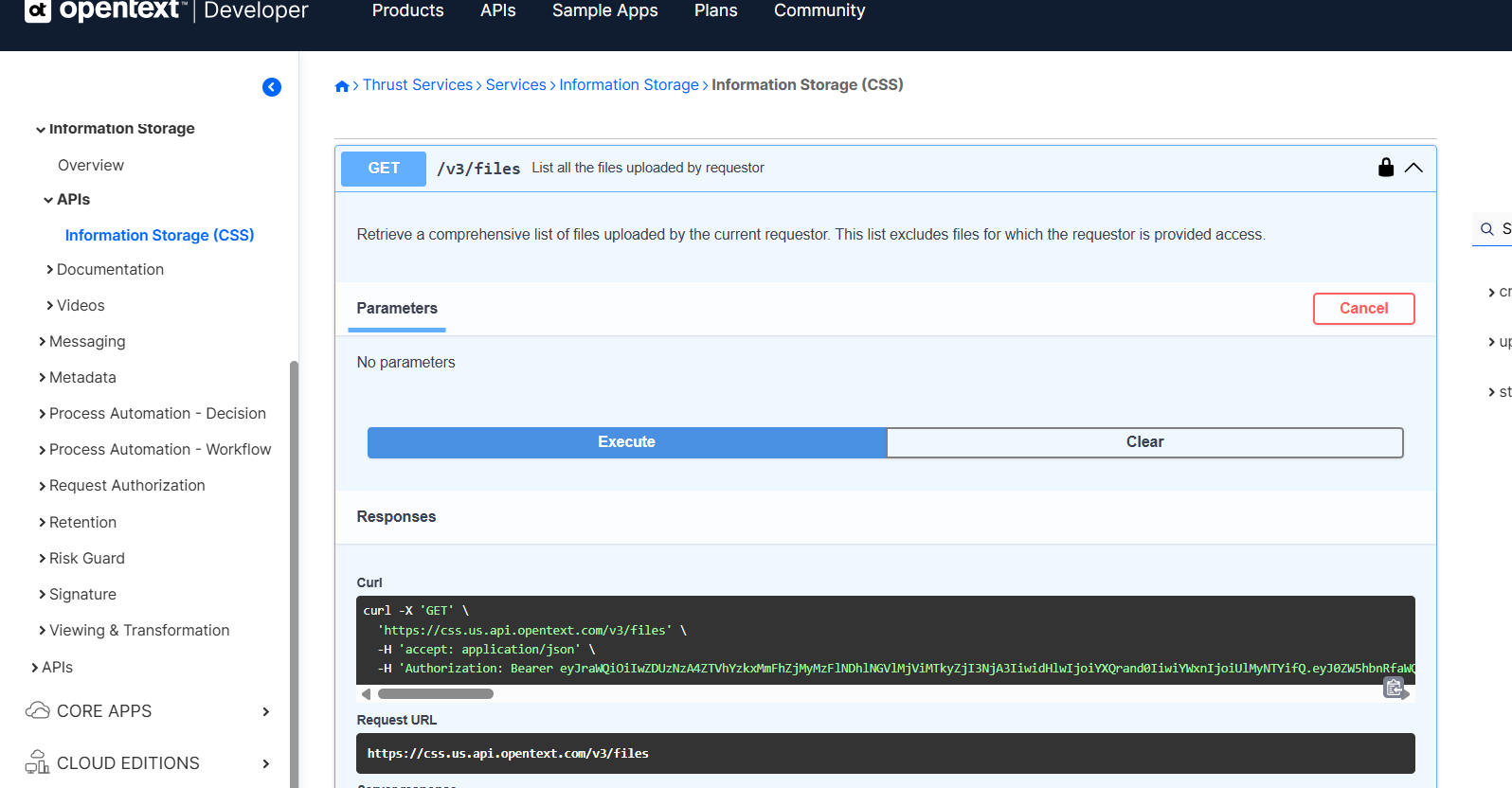This screenshot has height=788, width=1512.
Task: Copy the curl command to clipboard
Action: pos(1394,688)
